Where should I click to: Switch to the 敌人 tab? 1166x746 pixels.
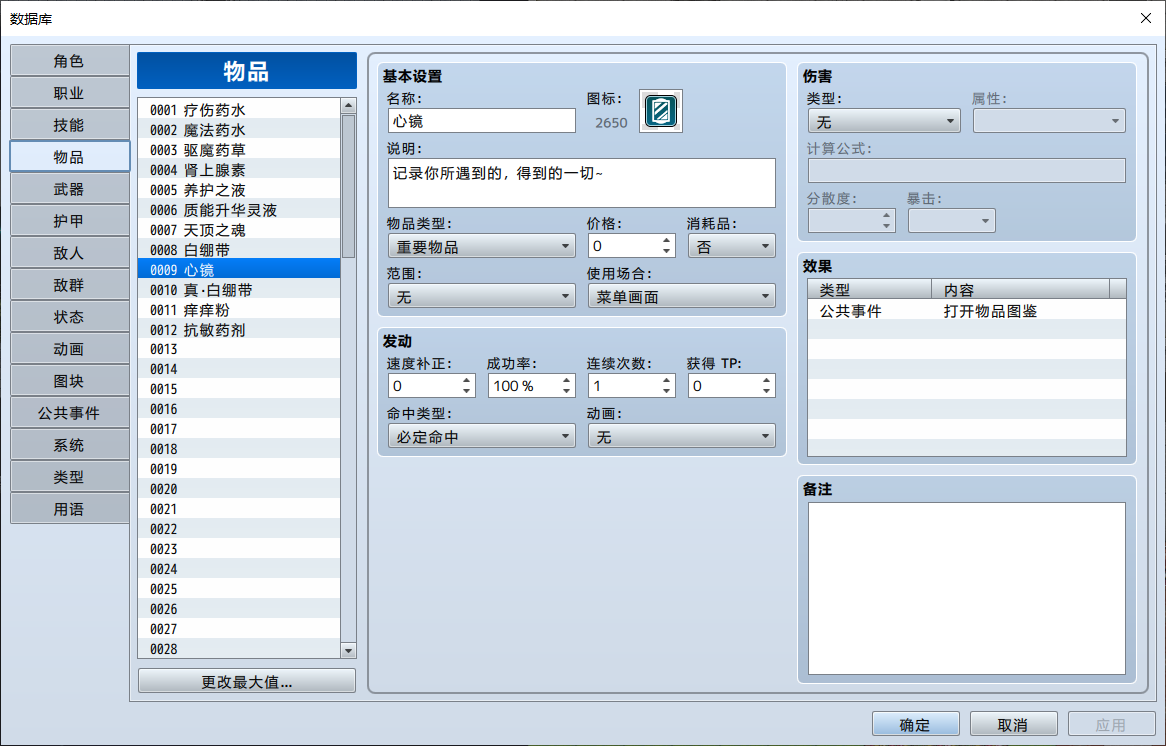[x=69, y=253]
